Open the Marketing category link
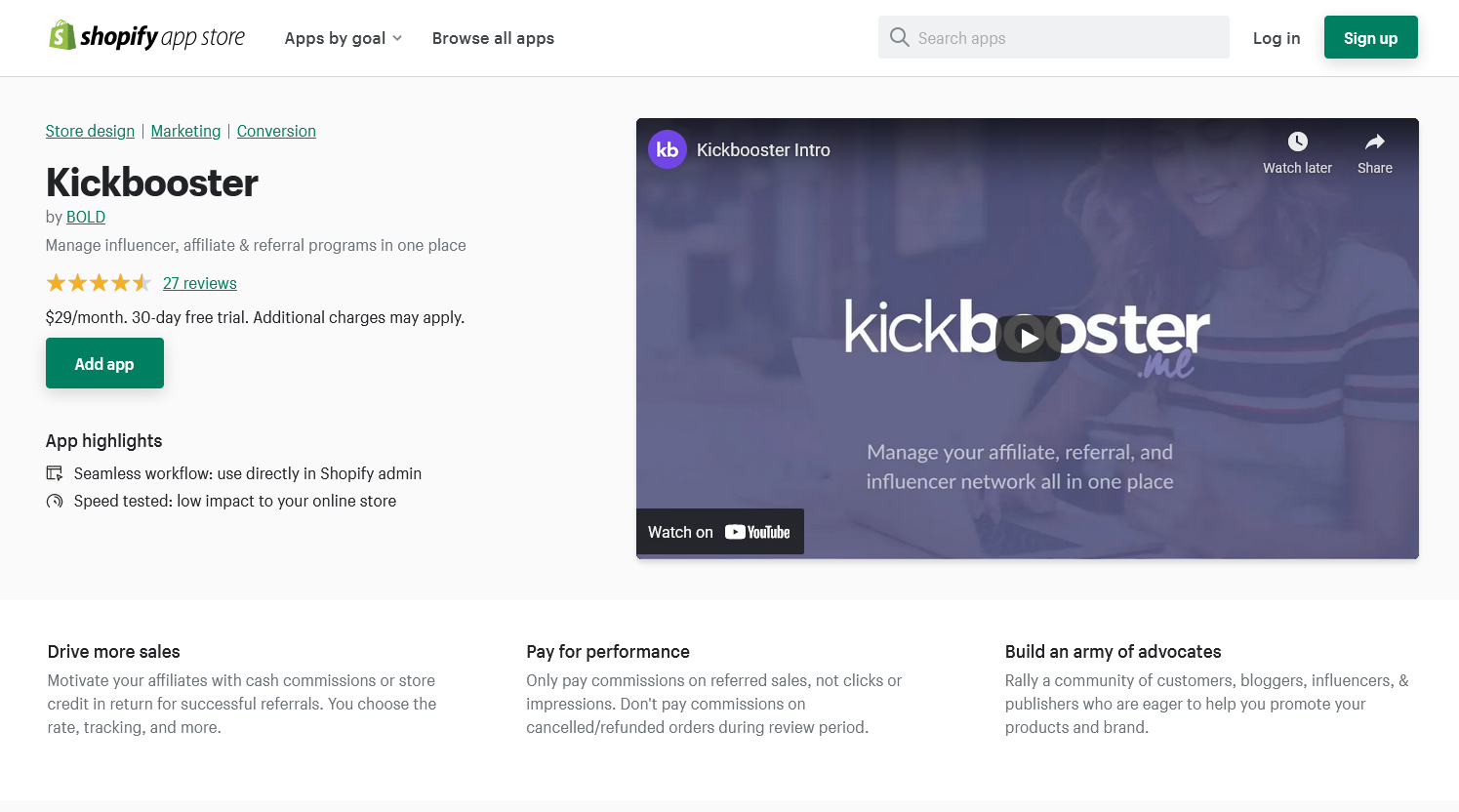Viewport: 1459px width, 812px height. 185,131
